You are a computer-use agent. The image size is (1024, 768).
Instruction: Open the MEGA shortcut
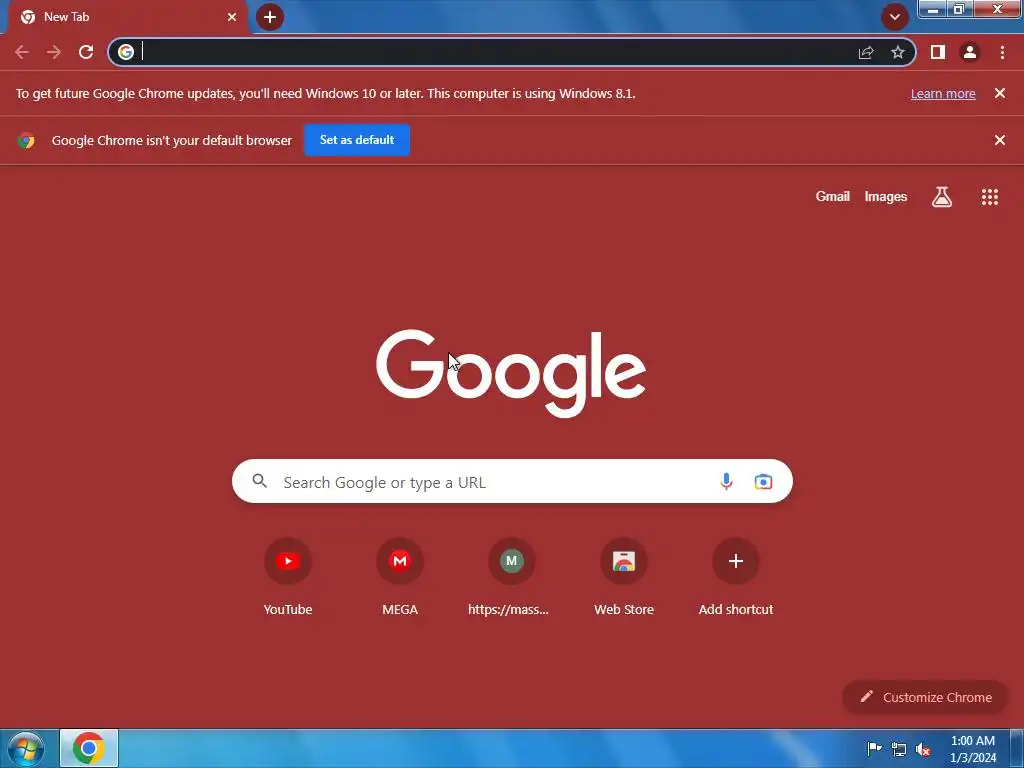(x=400, y=577)
